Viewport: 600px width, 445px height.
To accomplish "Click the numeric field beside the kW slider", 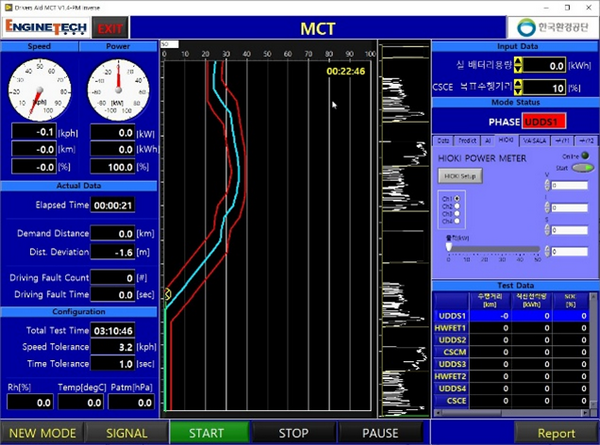I will (x=569, y=251).
